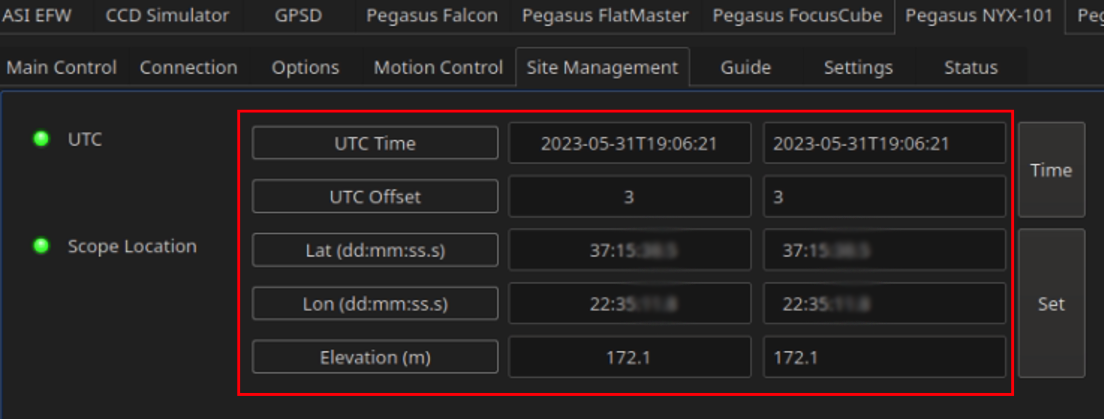Click the editable Elevation (m) input field
1104x419 pixels.
click(x=884, y=357)
